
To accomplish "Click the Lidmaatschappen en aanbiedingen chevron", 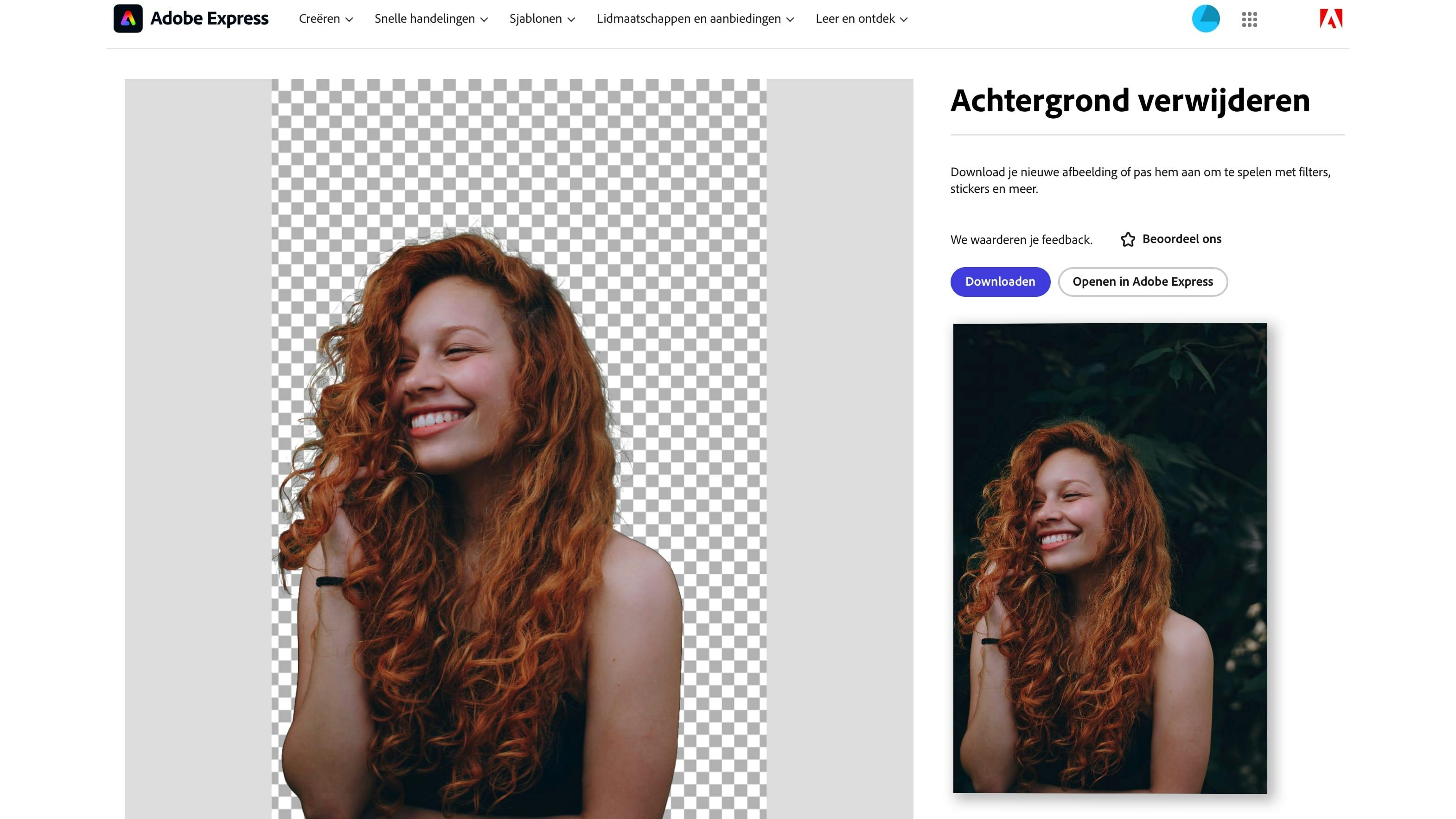I will tap(790, 20).
